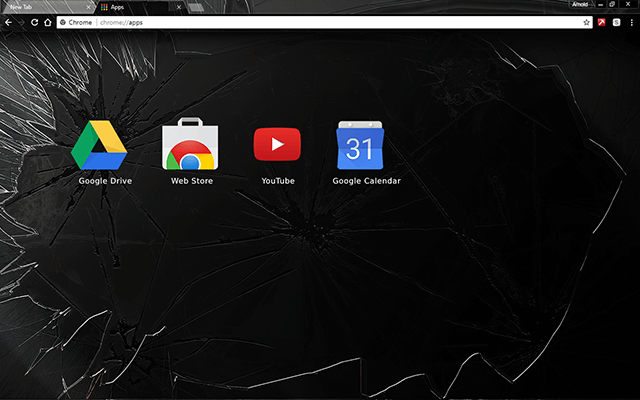Click the red arrow extension icon
640x400 pixels.
[602, 22]
